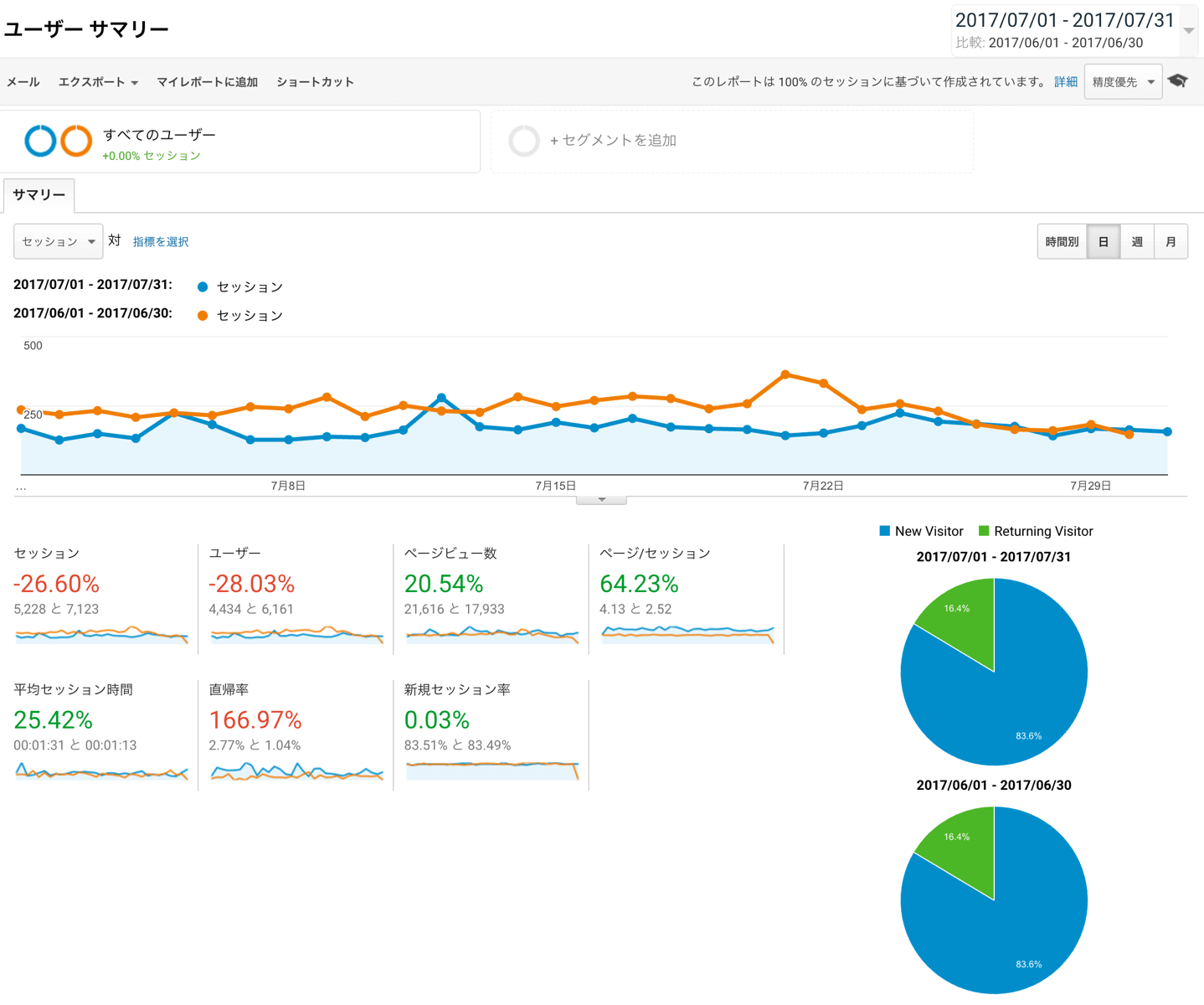Click the 指標を選択 link
This screenshot has height=1005, width=1204.
point(161,241)
